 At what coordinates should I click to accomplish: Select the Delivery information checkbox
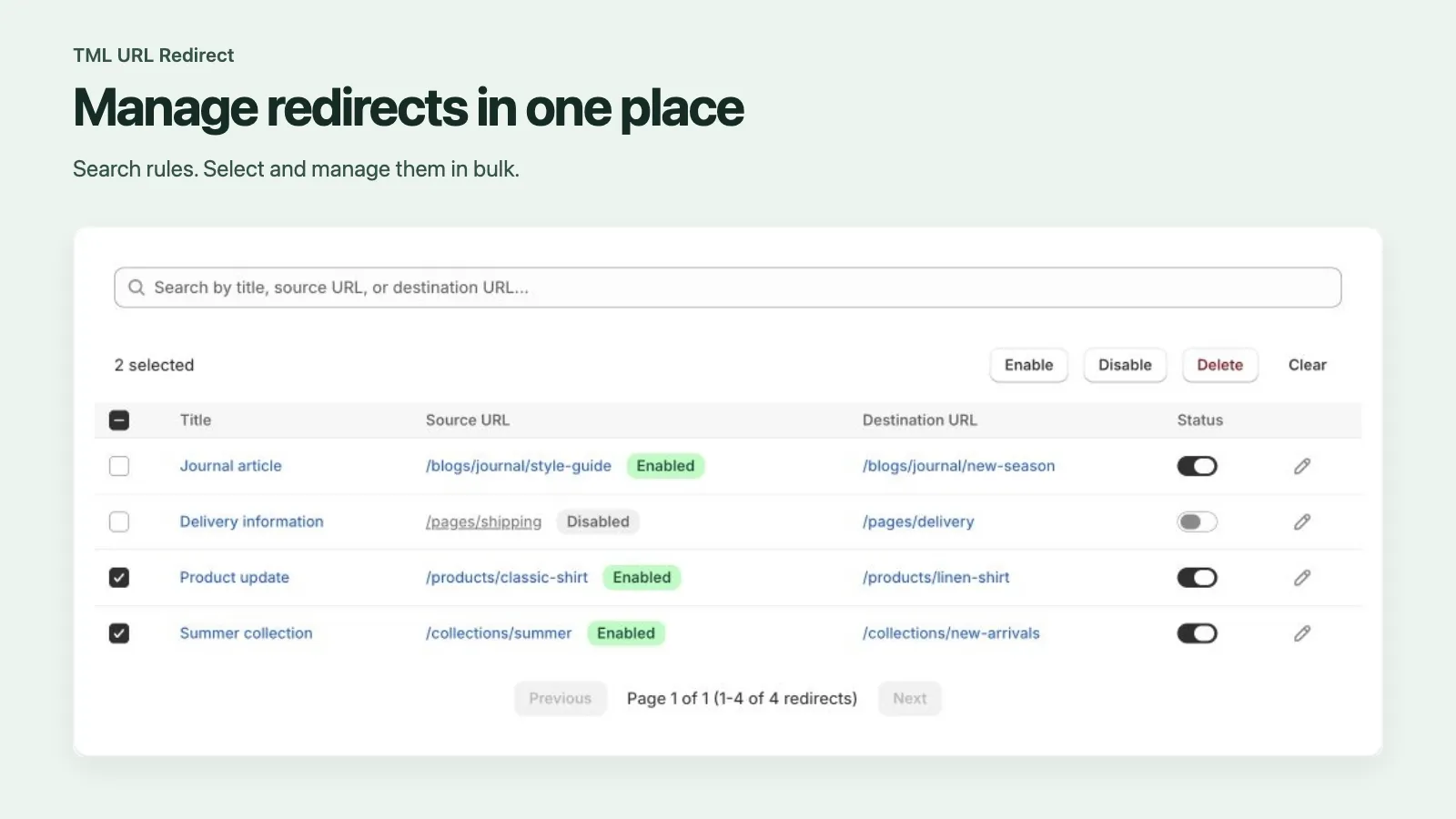119,521
